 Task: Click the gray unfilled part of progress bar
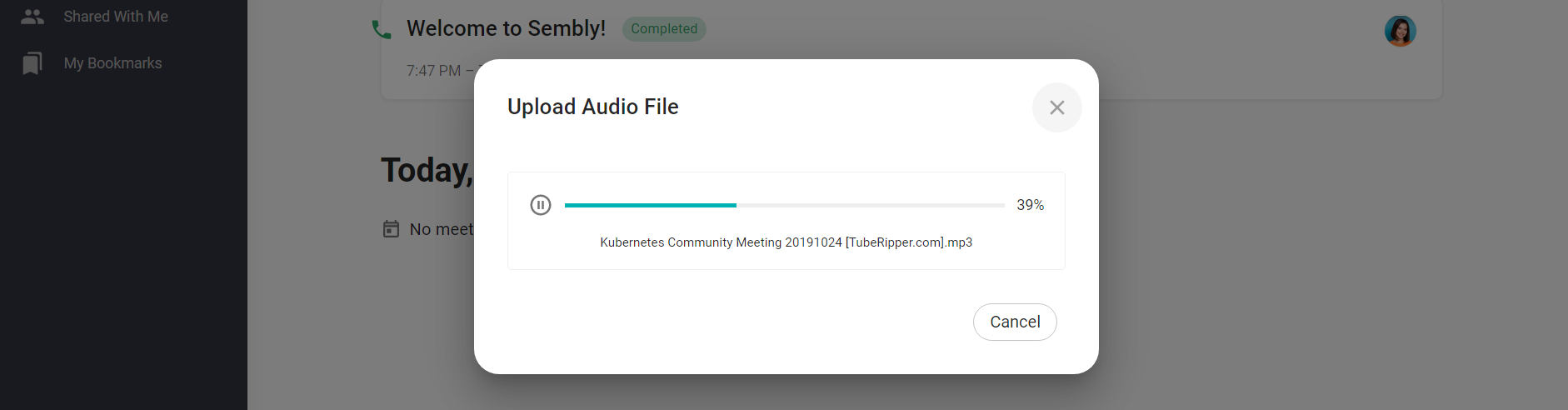[x=871, y=205]
